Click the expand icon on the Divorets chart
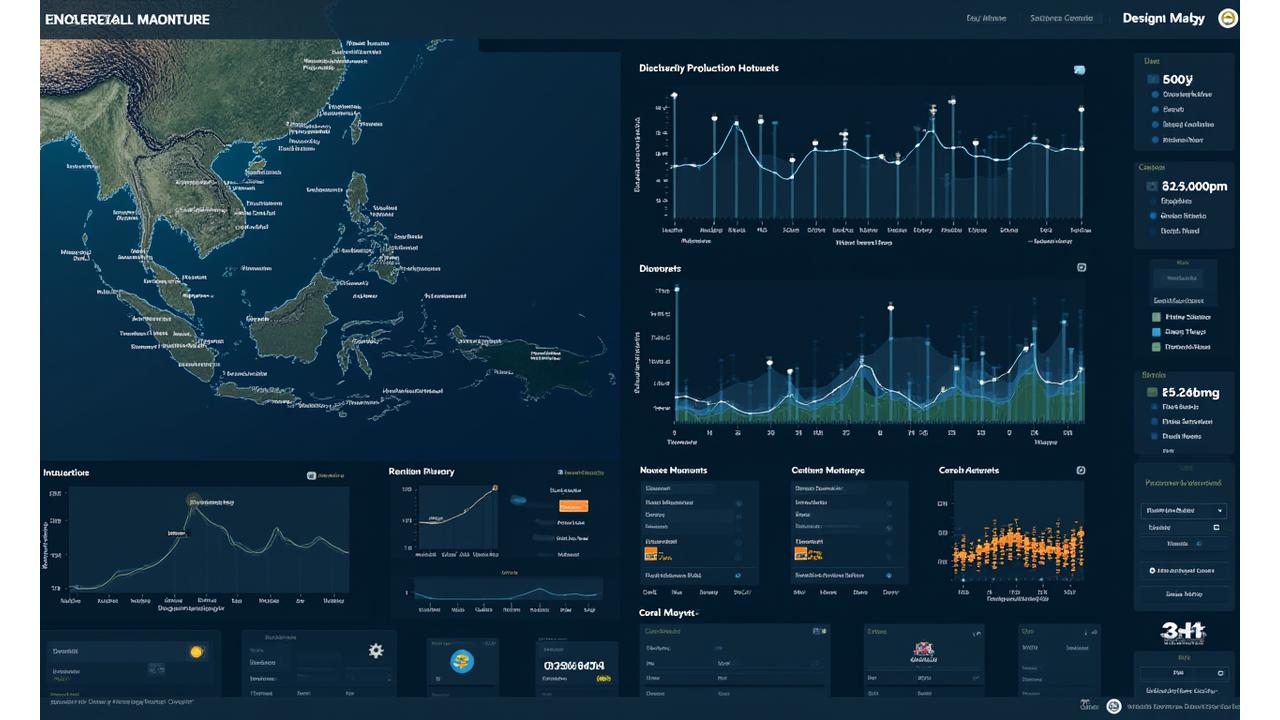1280x720 pixels. [1080, 267]
